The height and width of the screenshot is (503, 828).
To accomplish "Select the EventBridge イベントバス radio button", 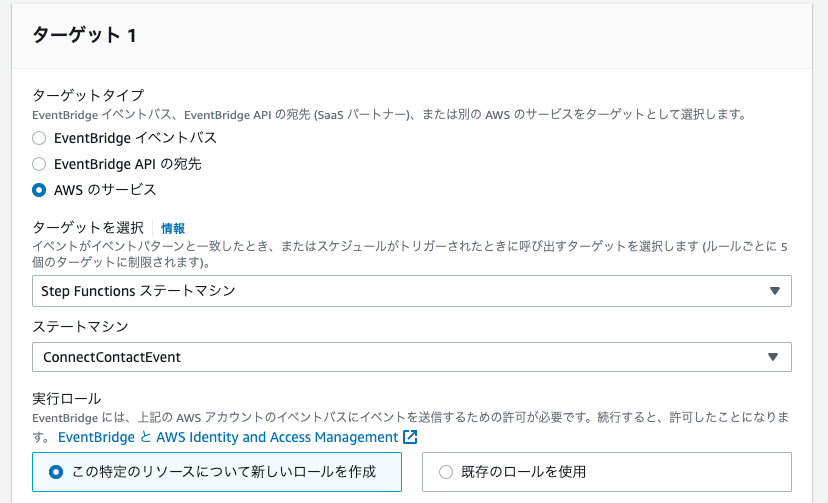I will point(39,138).
